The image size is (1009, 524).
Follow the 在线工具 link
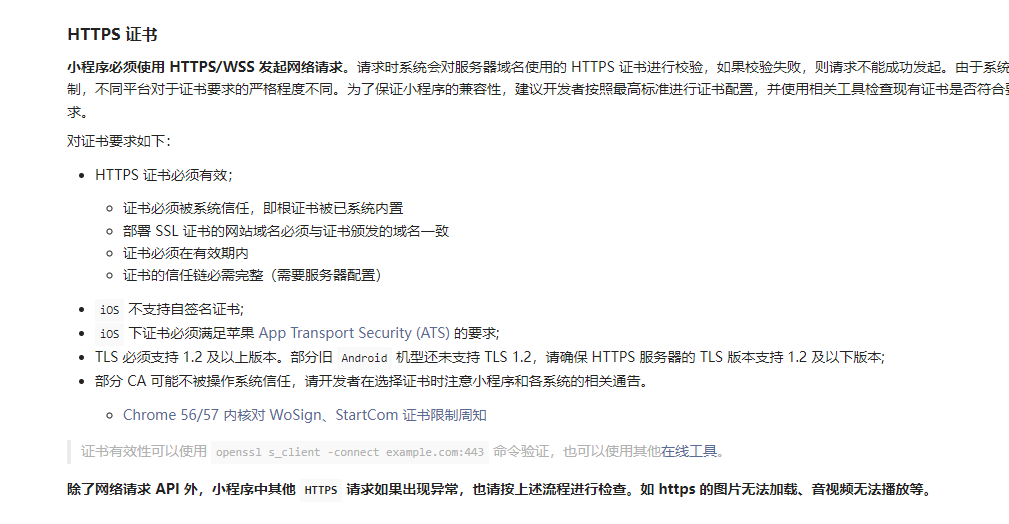[689, 451]
